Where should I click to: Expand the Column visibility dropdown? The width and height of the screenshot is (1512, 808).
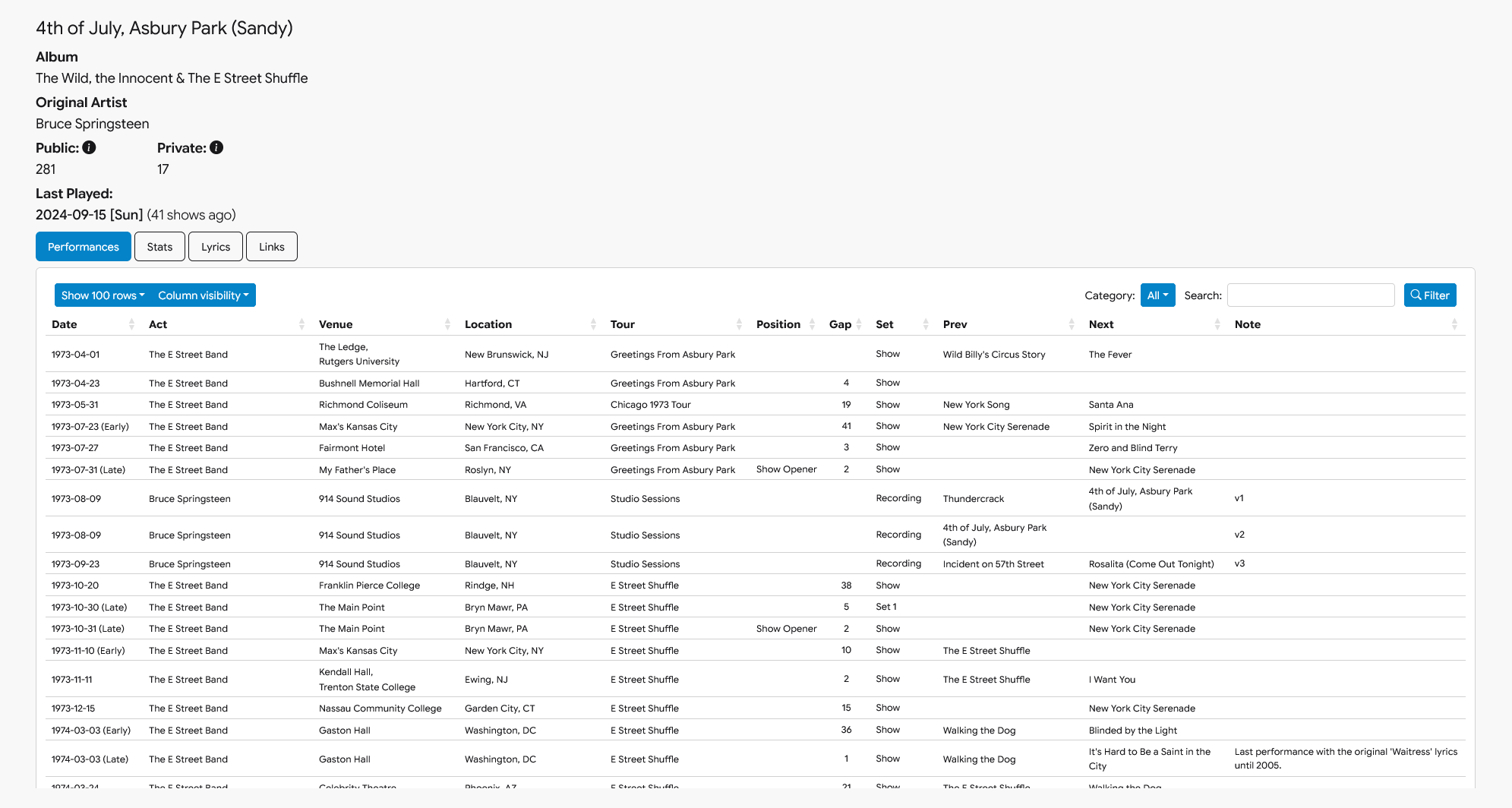tap(203, 295)
